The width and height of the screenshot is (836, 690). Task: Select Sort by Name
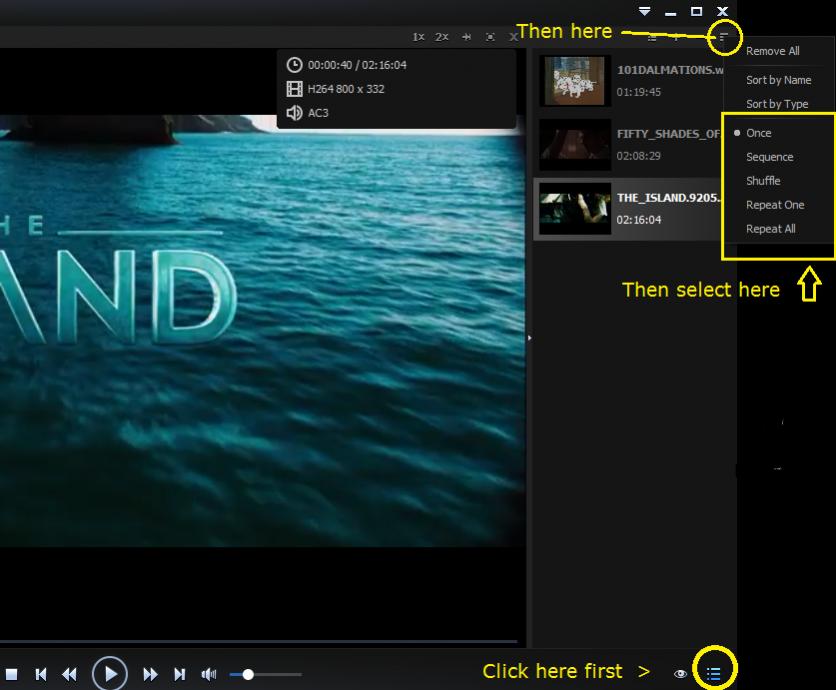point(778,80)
